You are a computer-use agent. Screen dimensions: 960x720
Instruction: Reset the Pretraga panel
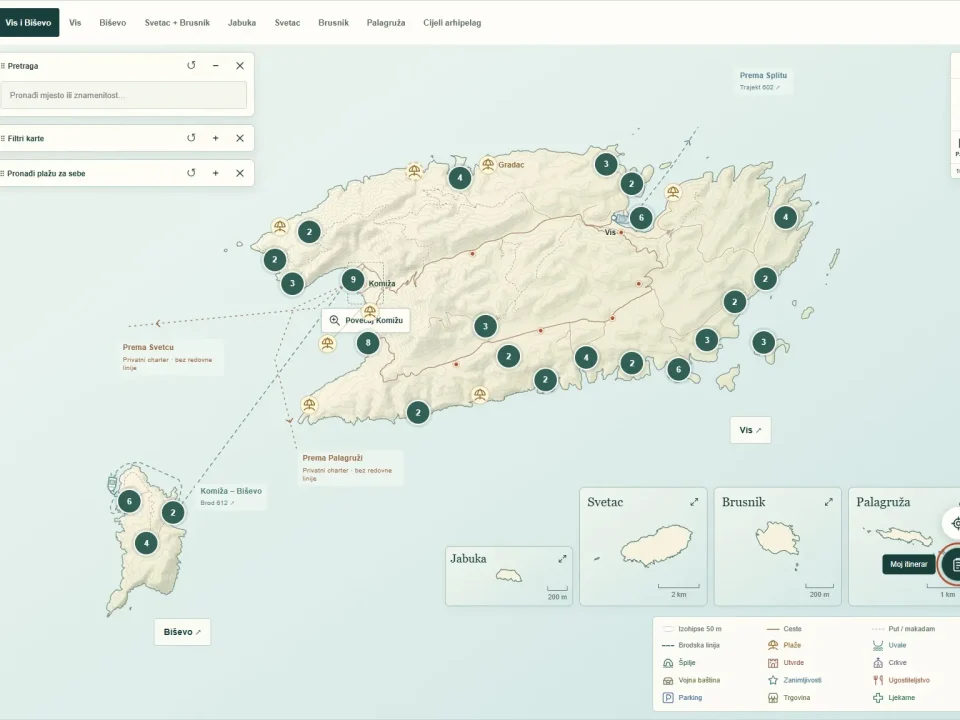coord(191,66)
